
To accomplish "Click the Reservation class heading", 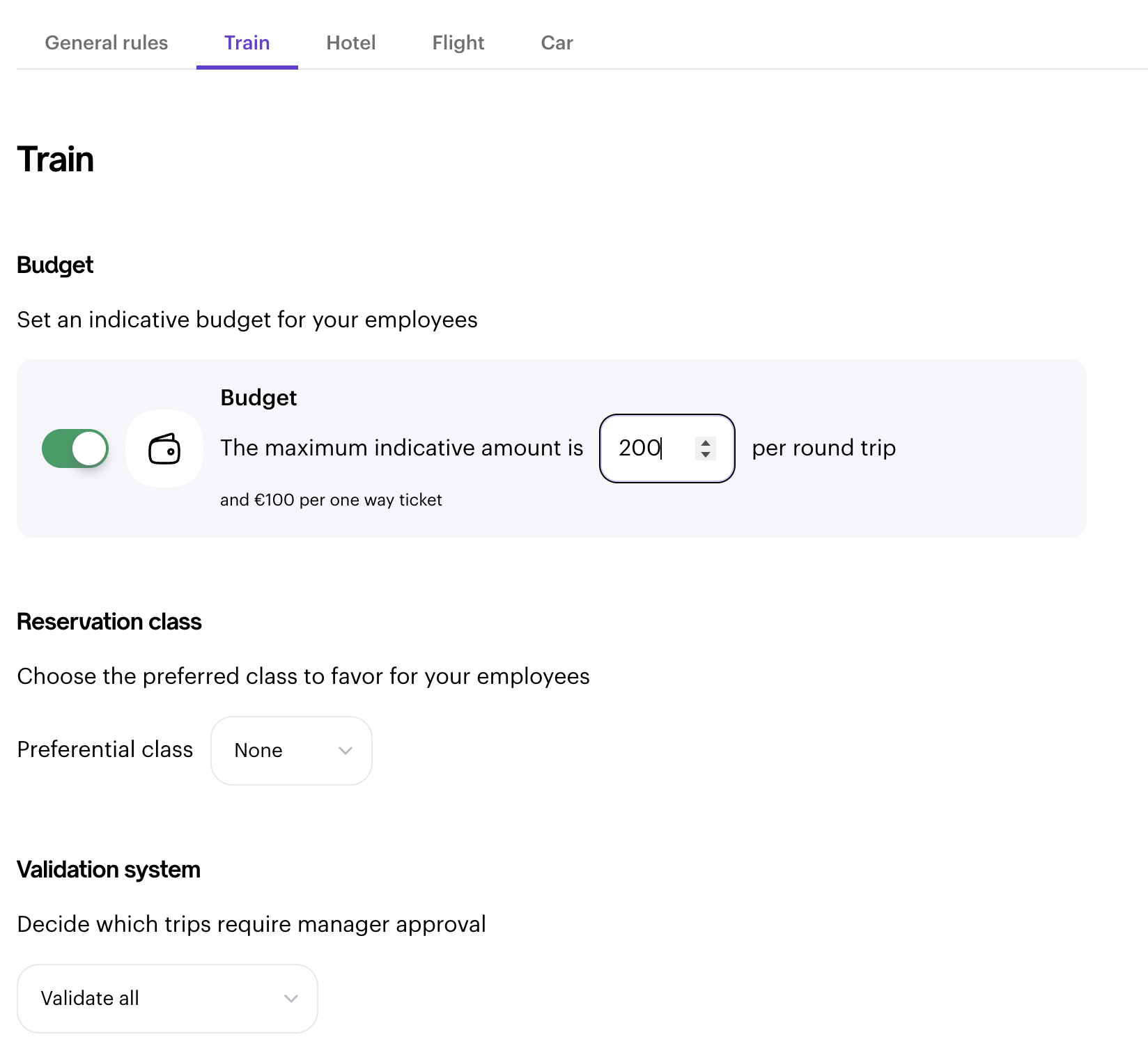I will pyautogui.click(x=109, y=621).
